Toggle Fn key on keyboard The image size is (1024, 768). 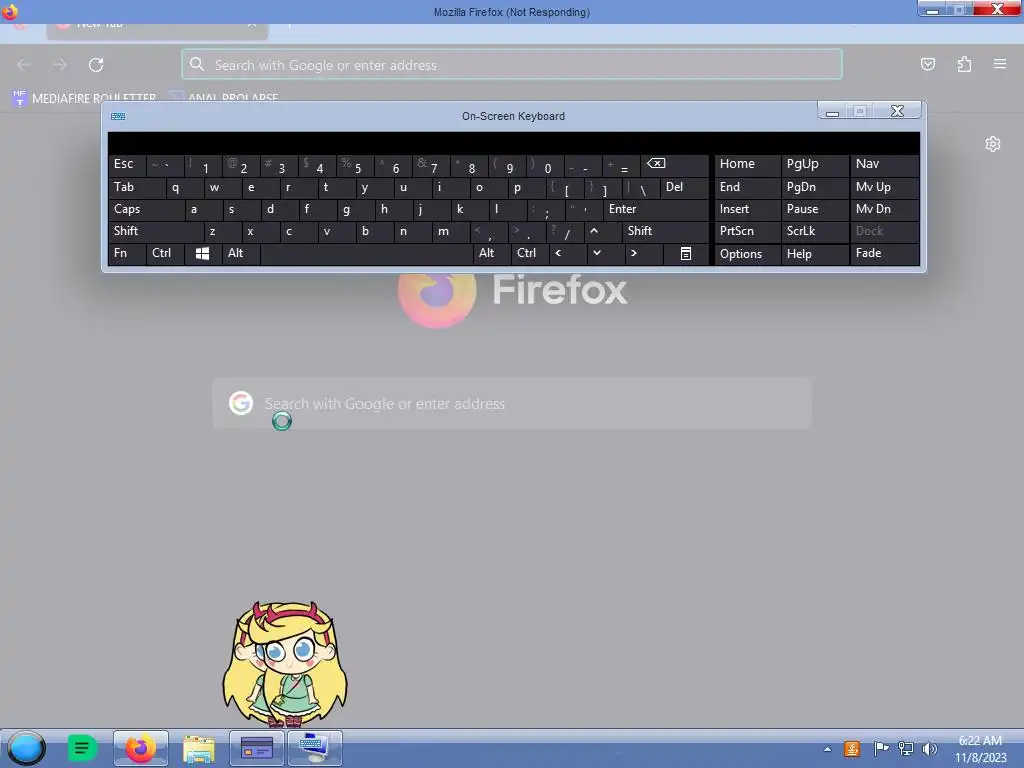coord(127,253)
